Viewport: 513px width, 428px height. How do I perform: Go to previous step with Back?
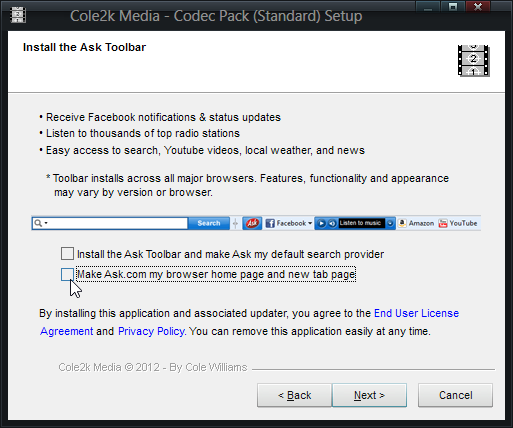[294, 395]
